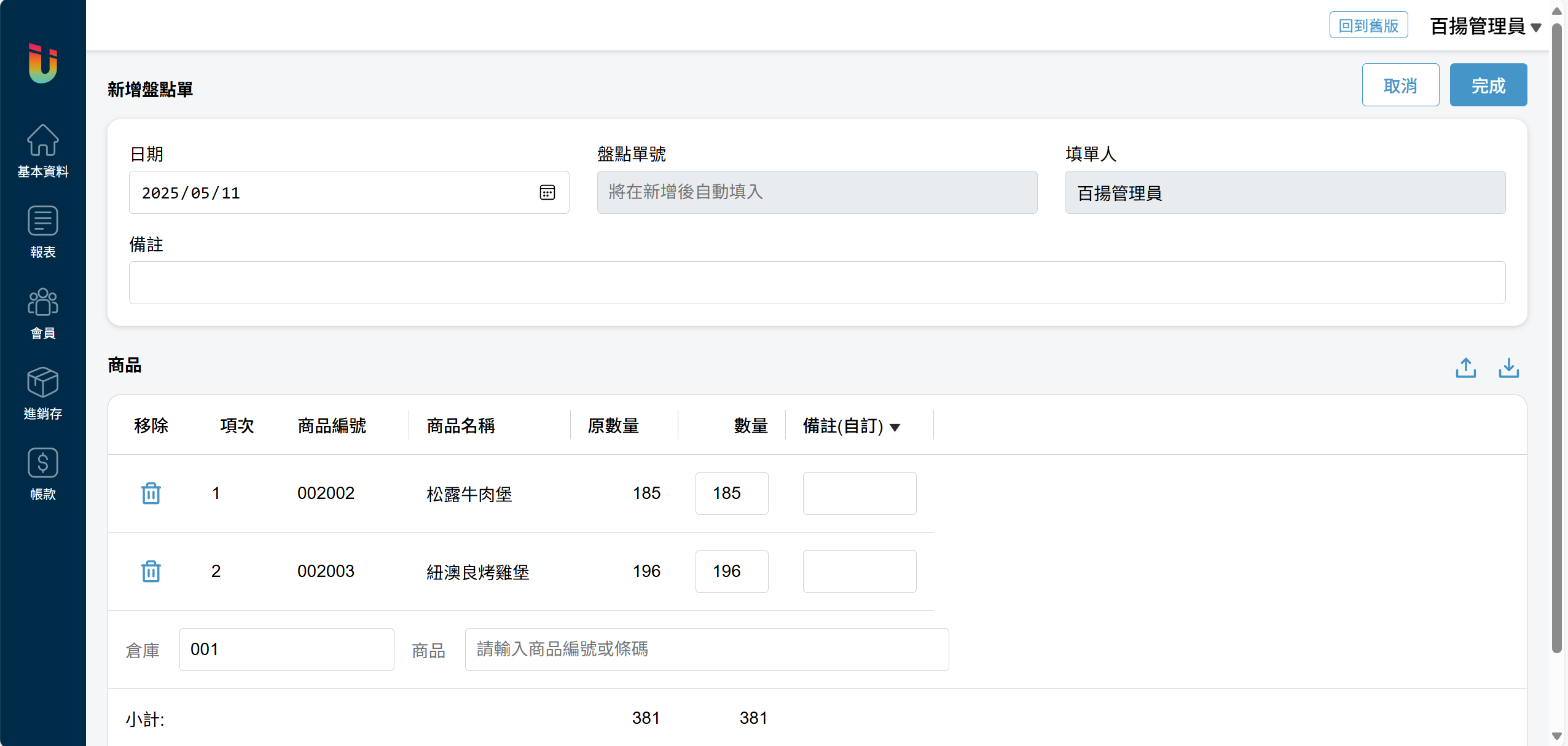Screen dimensions: 1568x746
Task: Open the 進銷存 inventory section
Action: [x=43, y=394]
